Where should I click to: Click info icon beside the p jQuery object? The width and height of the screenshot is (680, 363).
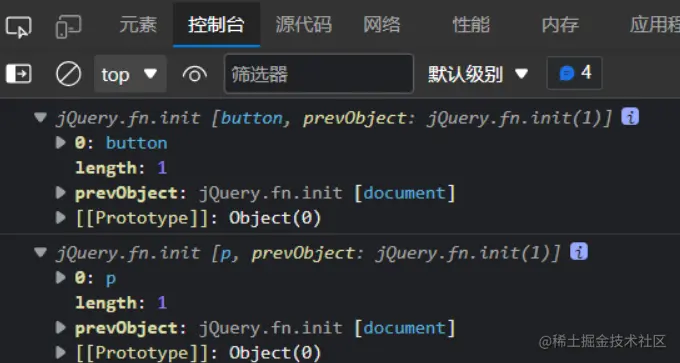tap(579, 252)
